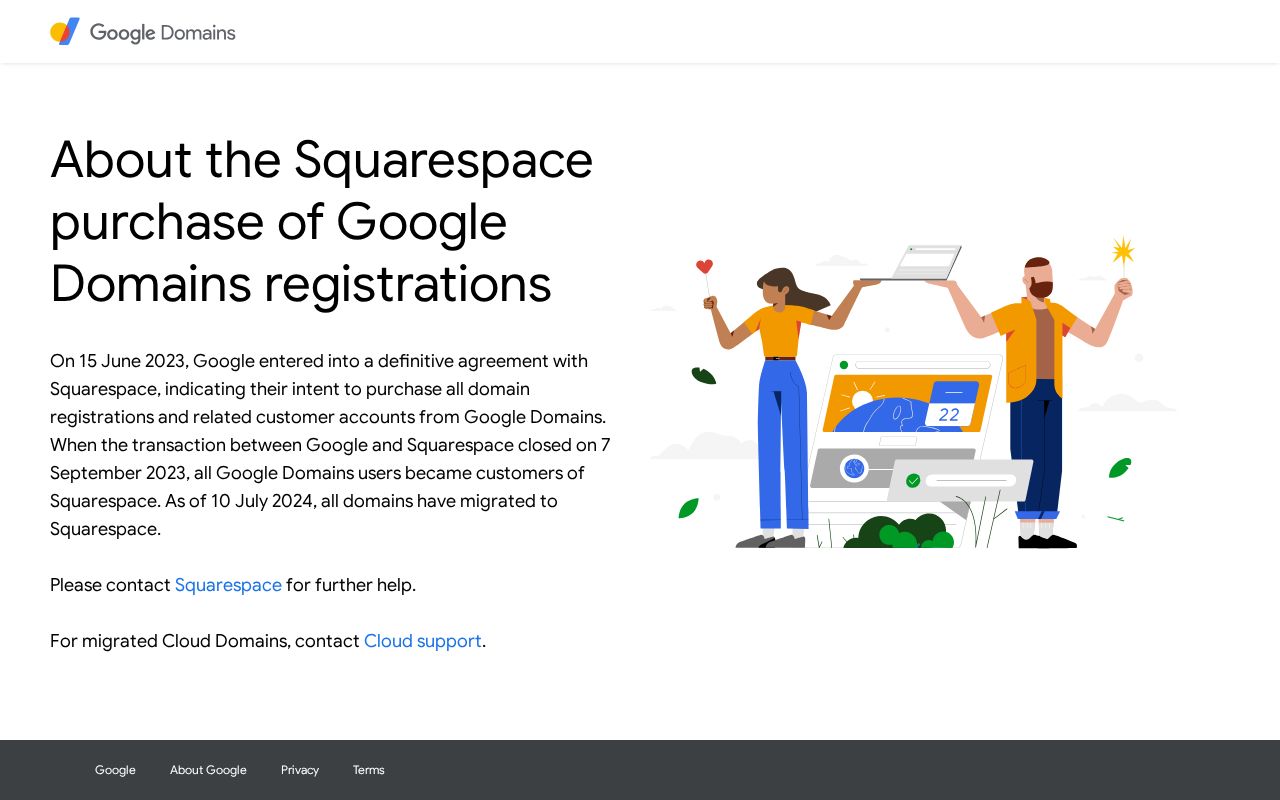Open the Squarespace link

pyautogui.click(x=228, y=585)
